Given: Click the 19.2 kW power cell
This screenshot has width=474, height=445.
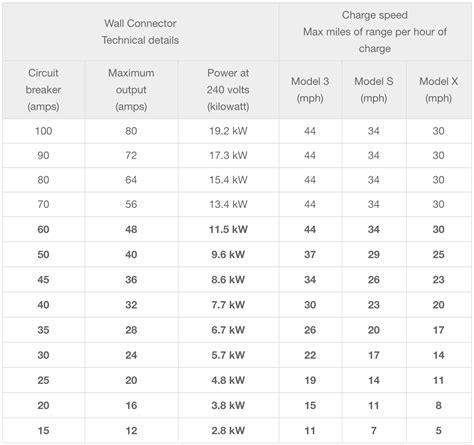Looking at the screenshot, I should pos(228,131).
